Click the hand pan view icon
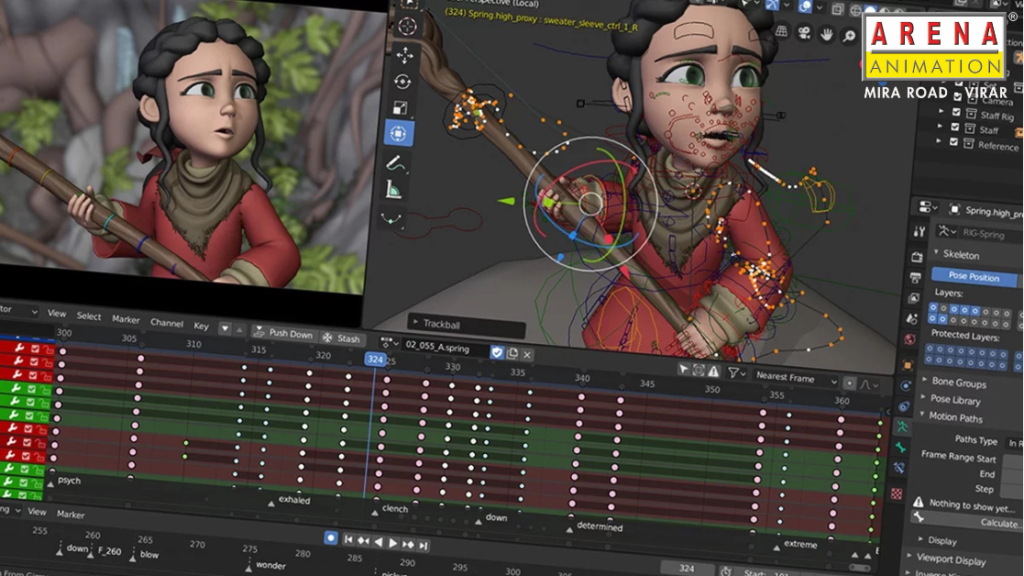Screen dimensions: 1024x576 826,34
